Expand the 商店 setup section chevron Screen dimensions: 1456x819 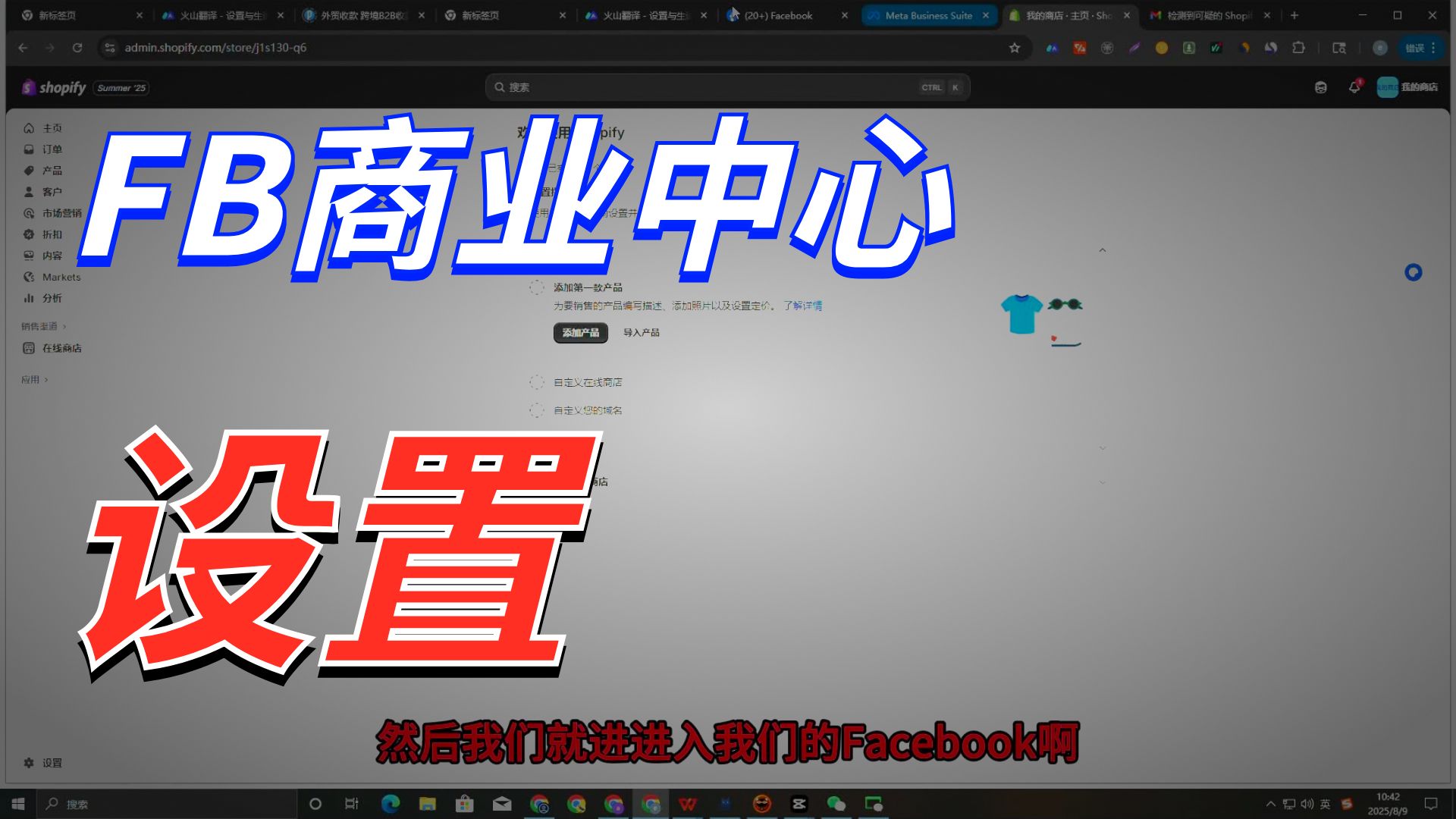click(x=1103, y=482)
